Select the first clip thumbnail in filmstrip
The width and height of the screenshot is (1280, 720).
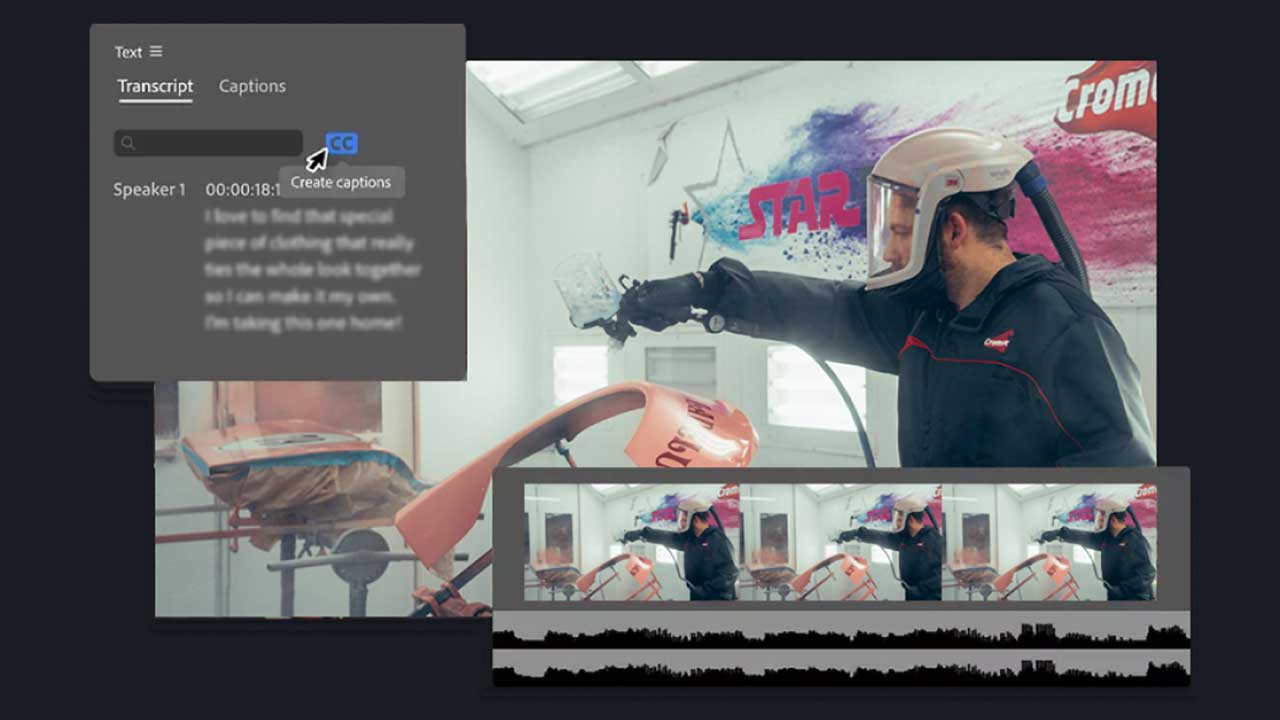click(632, 542)
